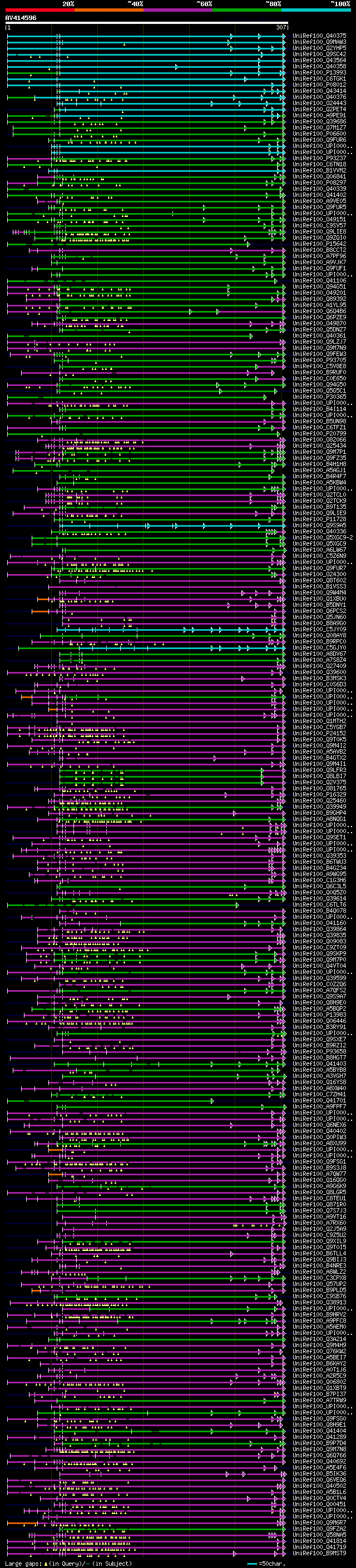
Task: Pick the UniRef100_Q94G51 label
Action: 319,286
